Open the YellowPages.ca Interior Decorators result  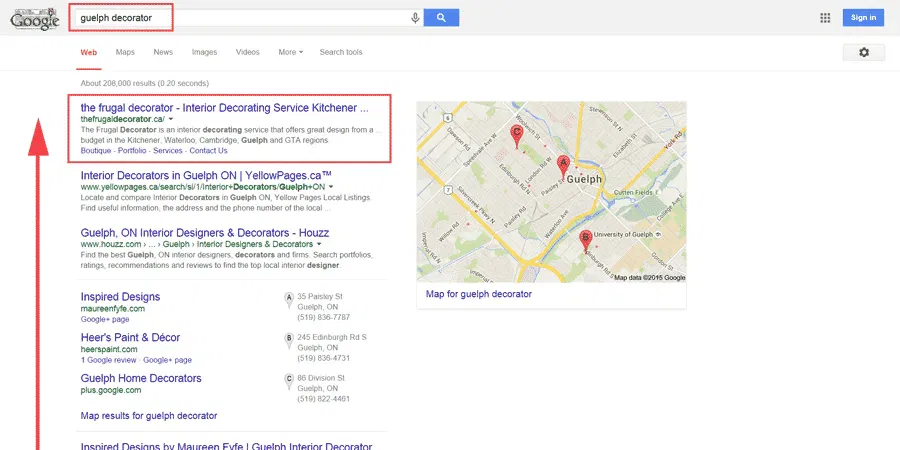206,176
